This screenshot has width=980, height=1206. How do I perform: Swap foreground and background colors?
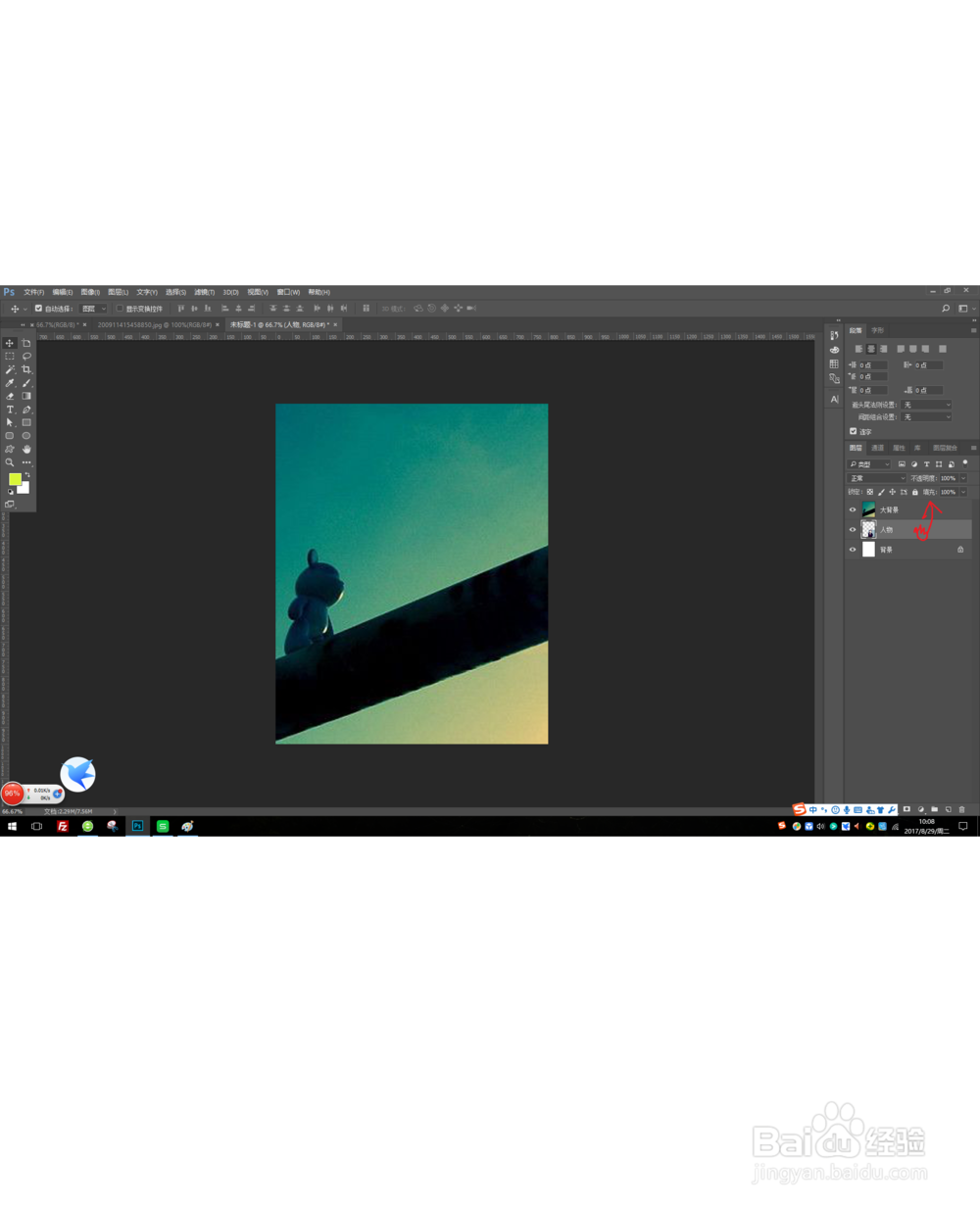[x=27, y=475]
